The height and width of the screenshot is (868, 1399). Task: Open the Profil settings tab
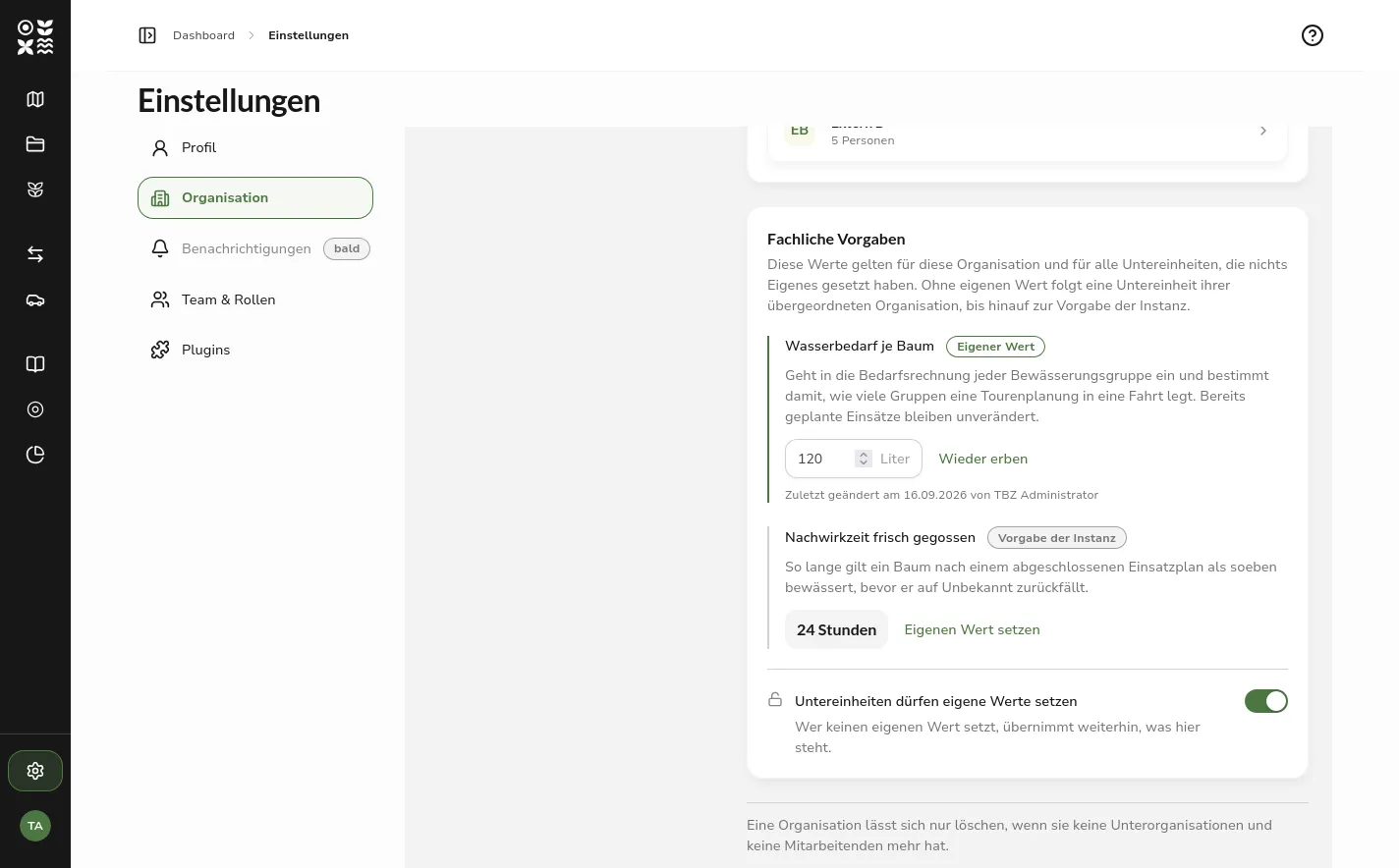click(255, 147)
